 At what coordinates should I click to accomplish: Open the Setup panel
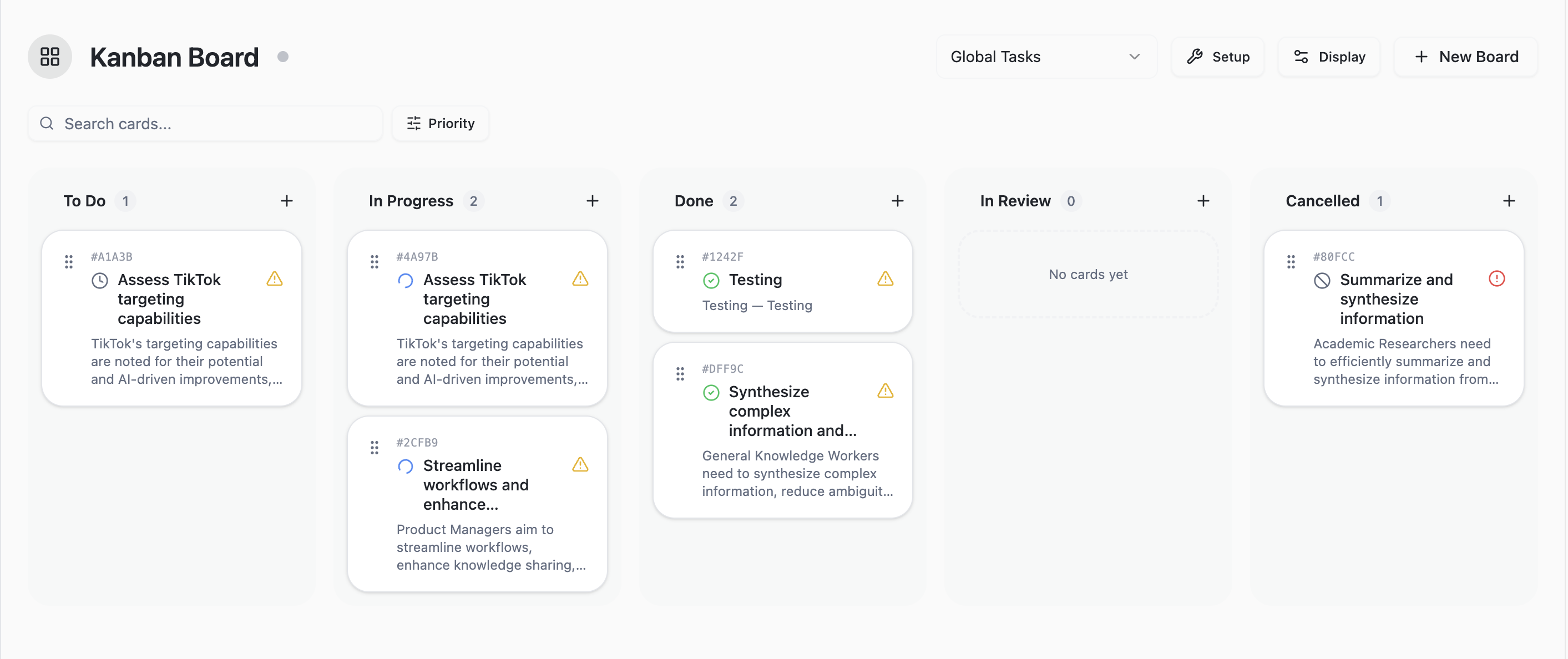pyautogui.click(x=1217, y=57)
